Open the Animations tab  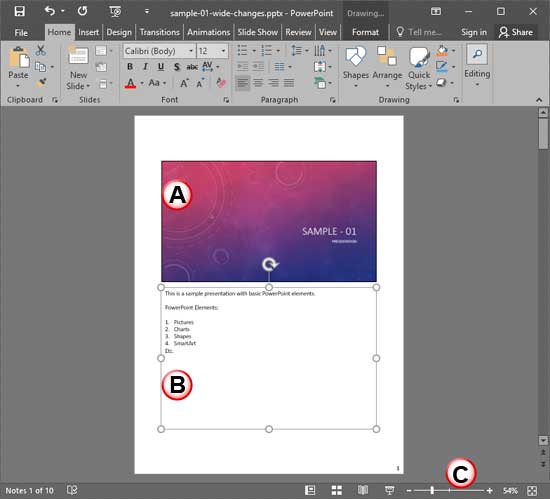click(x=208, y=32)
